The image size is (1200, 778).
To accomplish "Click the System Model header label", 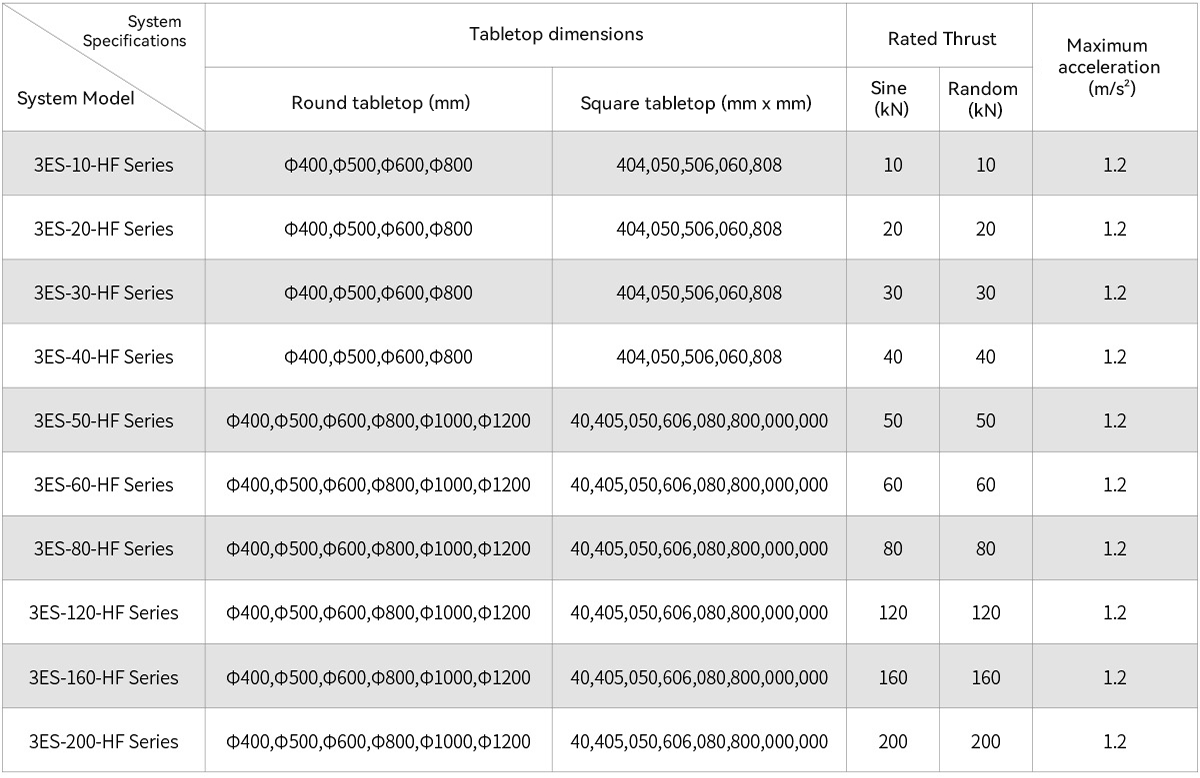I will [x=76, y=98].
